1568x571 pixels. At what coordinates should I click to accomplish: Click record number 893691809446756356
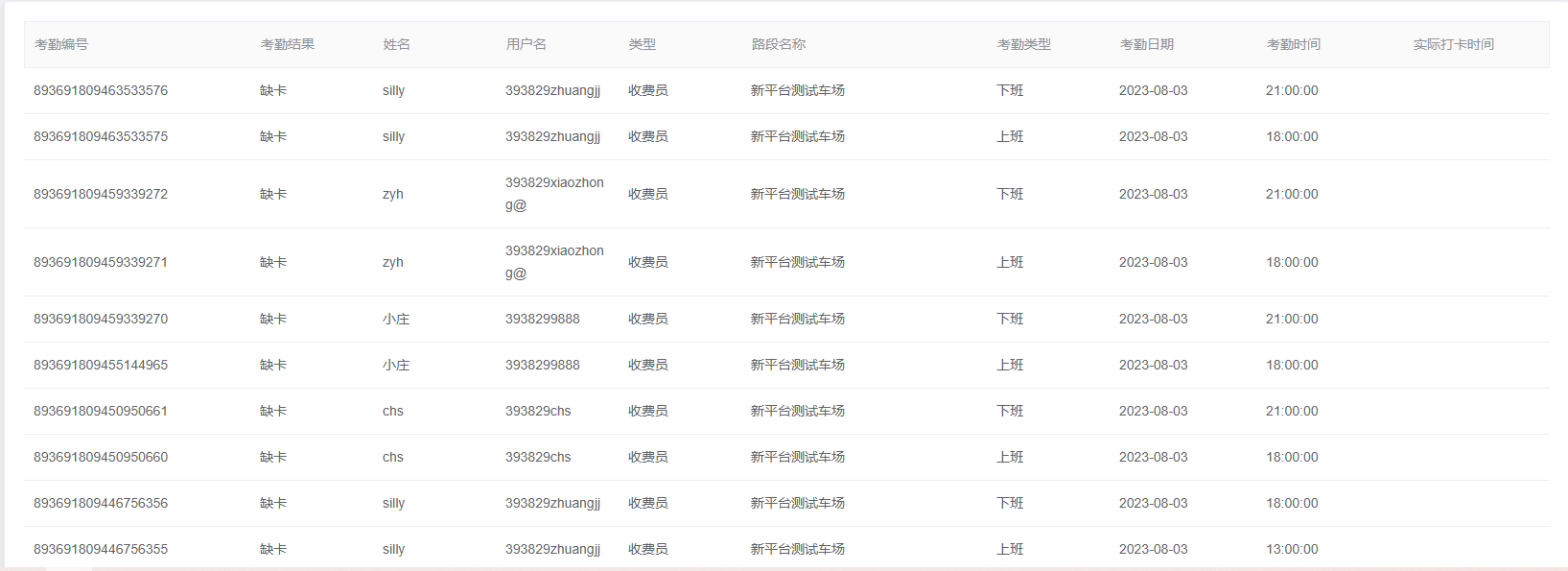(101, 503)
